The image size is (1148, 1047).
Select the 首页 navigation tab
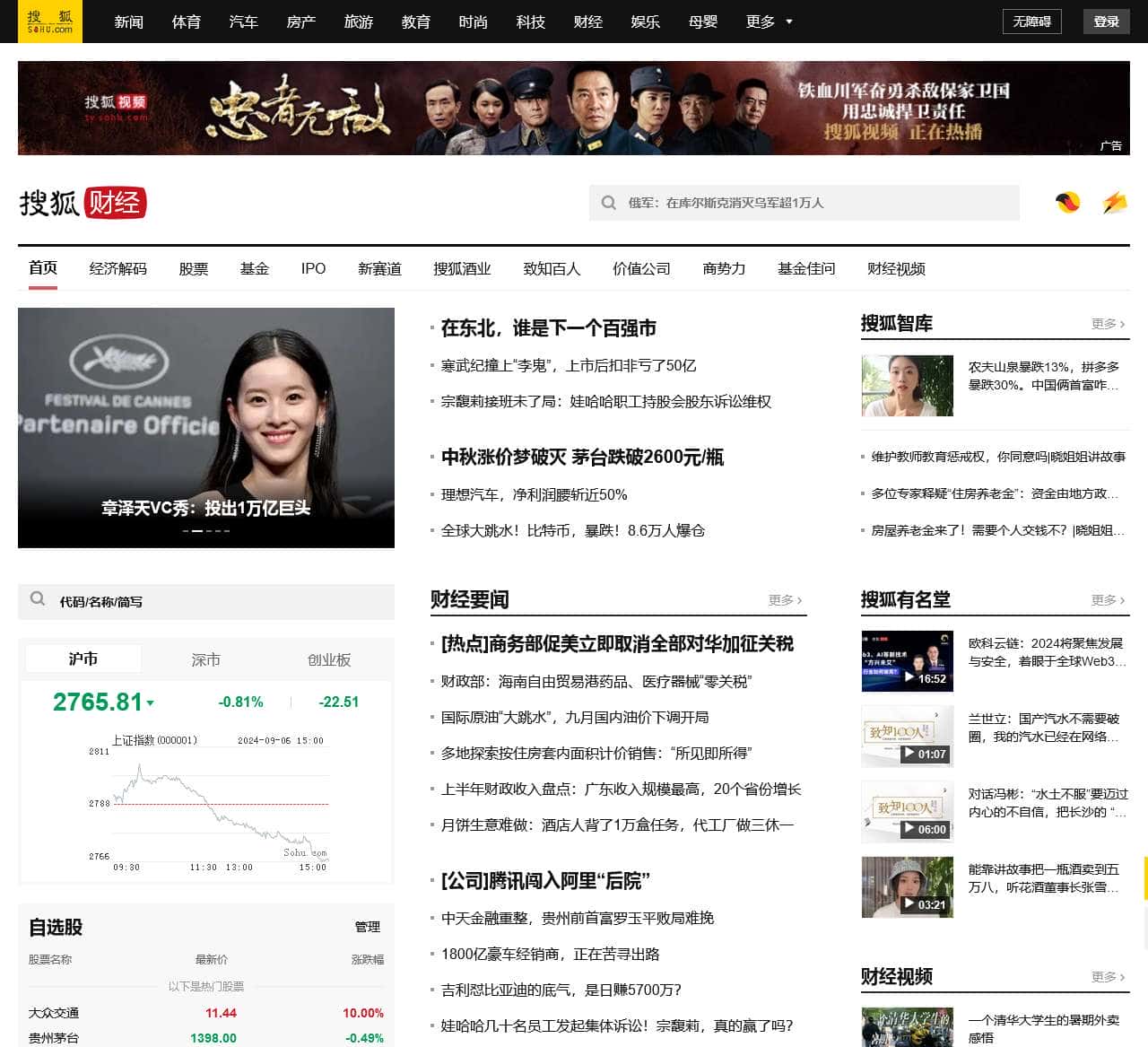coord(43,268)
